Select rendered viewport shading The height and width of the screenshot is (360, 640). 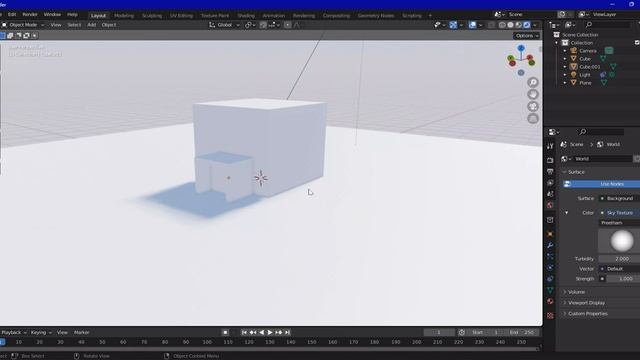click(x=527, y=25)
